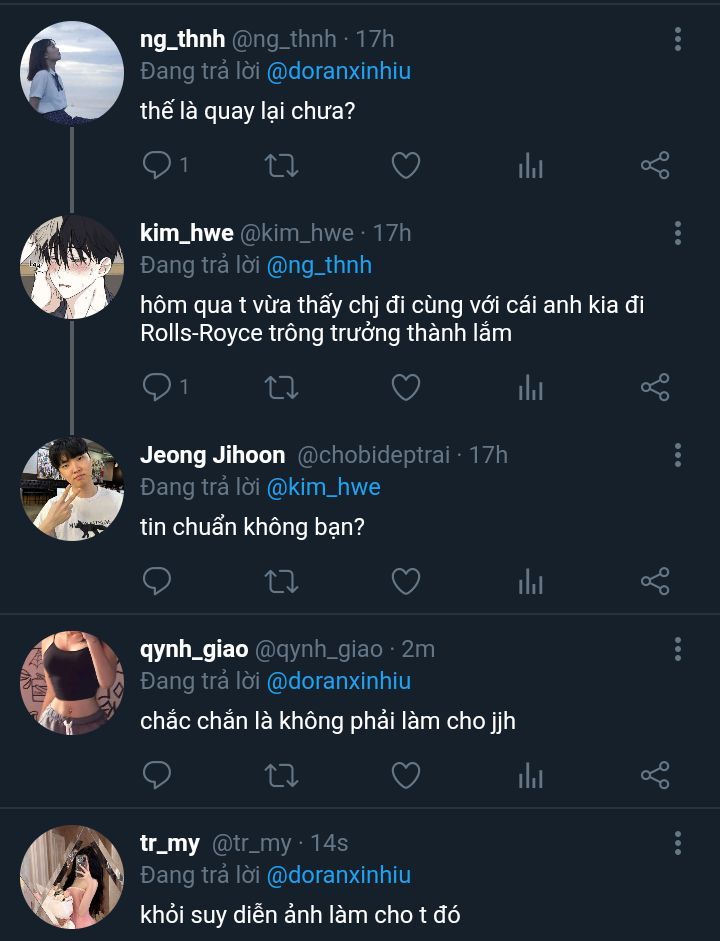
Task: Retweet qynh_giao's reply
Action: coord(281,775)
